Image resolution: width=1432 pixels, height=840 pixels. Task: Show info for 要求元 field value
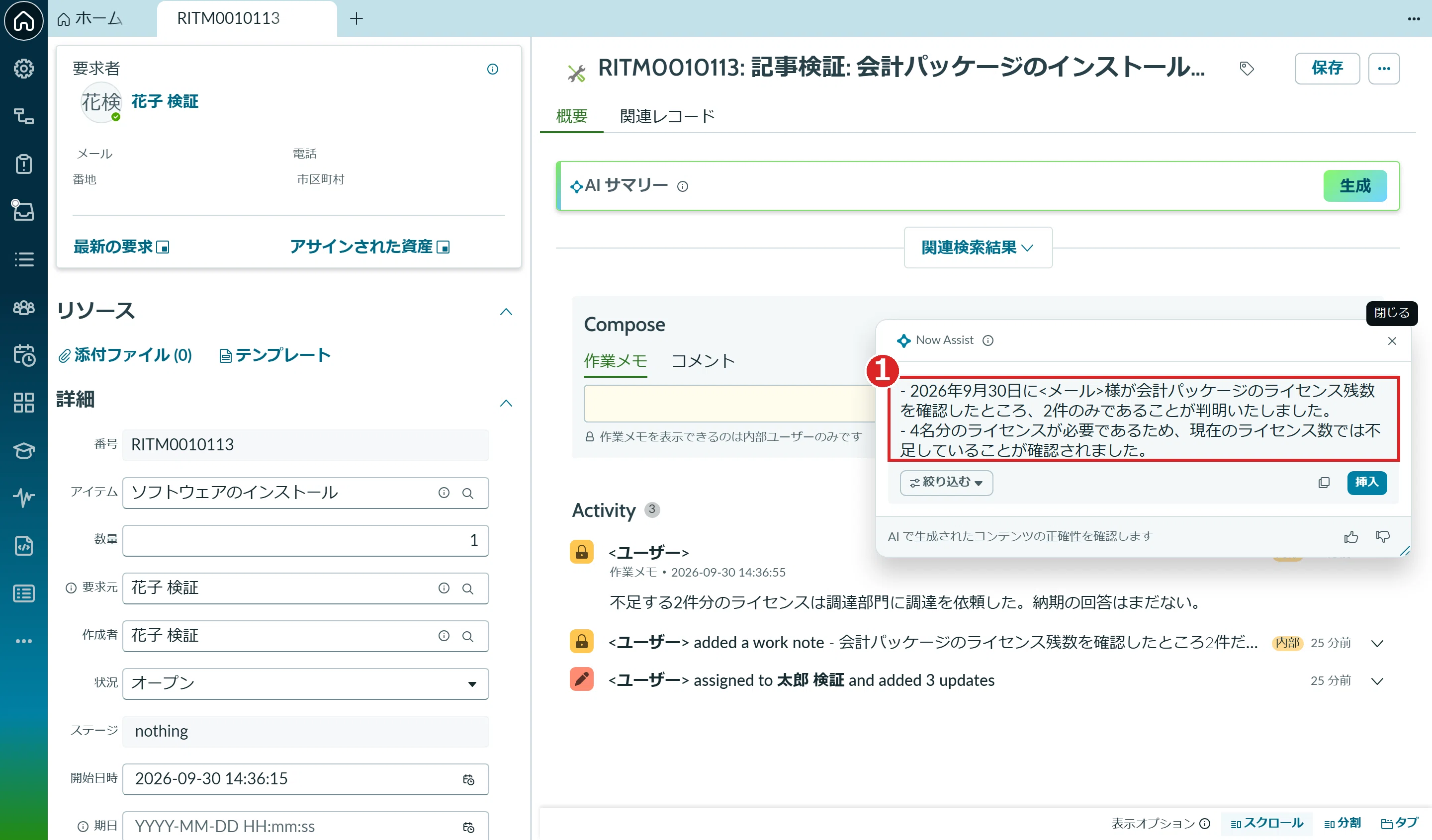[444, 588]
